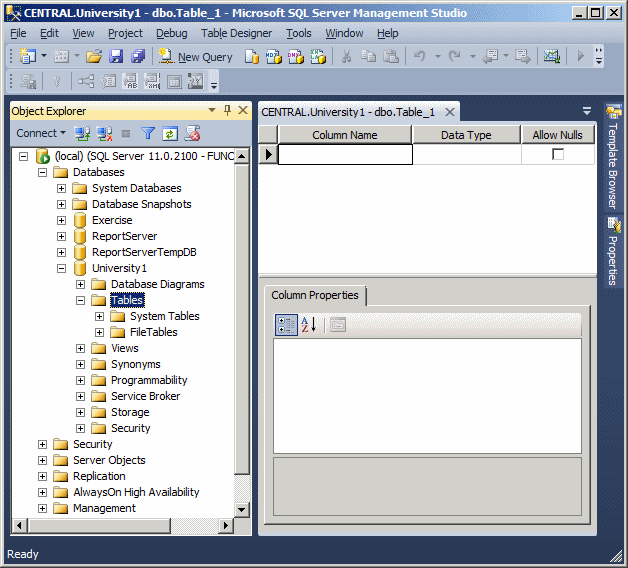Open the Template Browser side tab
628x568 pixels.
click(x=613, y=157)
